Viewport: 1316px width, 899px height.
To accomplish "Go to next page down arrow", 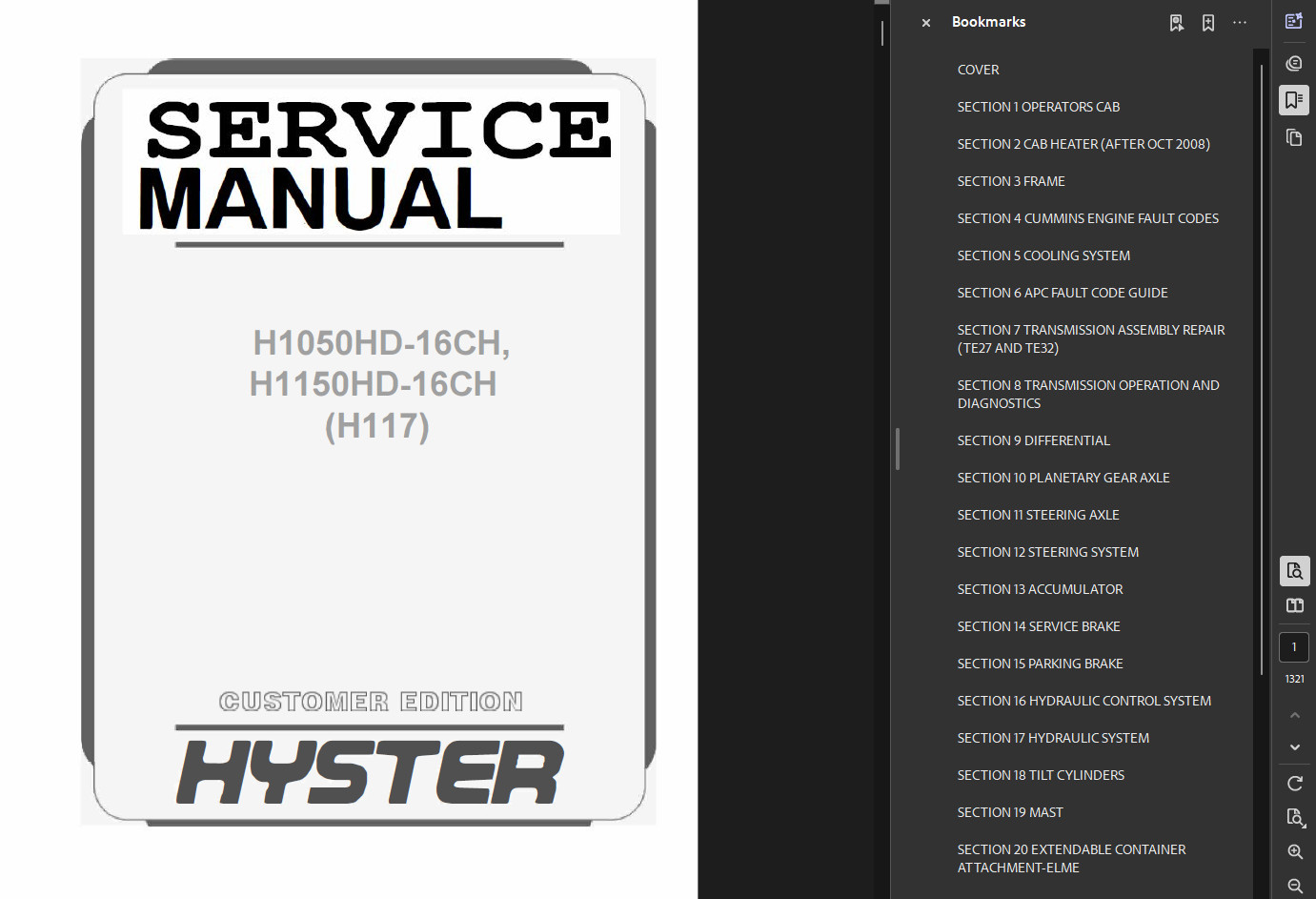I will (x=1294, y=747).
